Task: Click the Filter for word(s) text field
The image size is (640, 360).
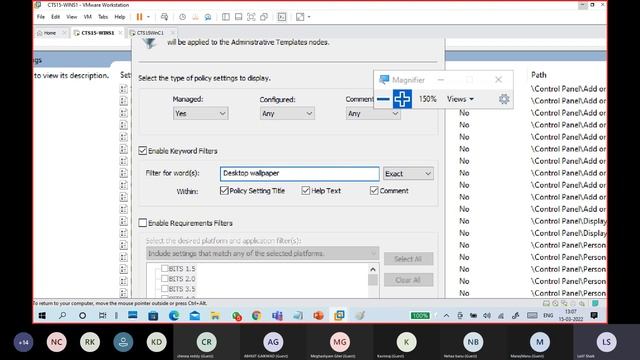Action: point(300,173)
